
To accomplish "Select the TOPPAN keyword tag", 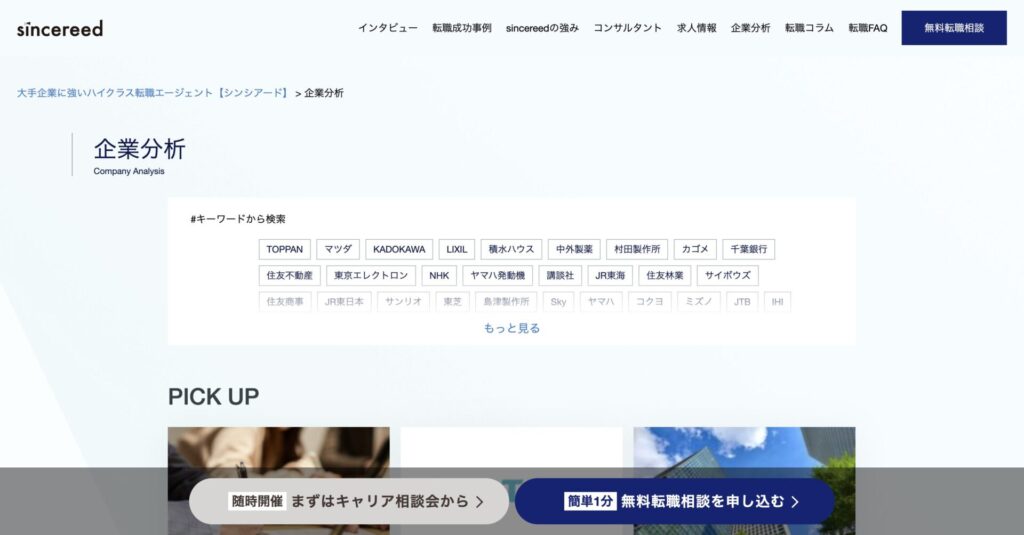I will point(285,249).
